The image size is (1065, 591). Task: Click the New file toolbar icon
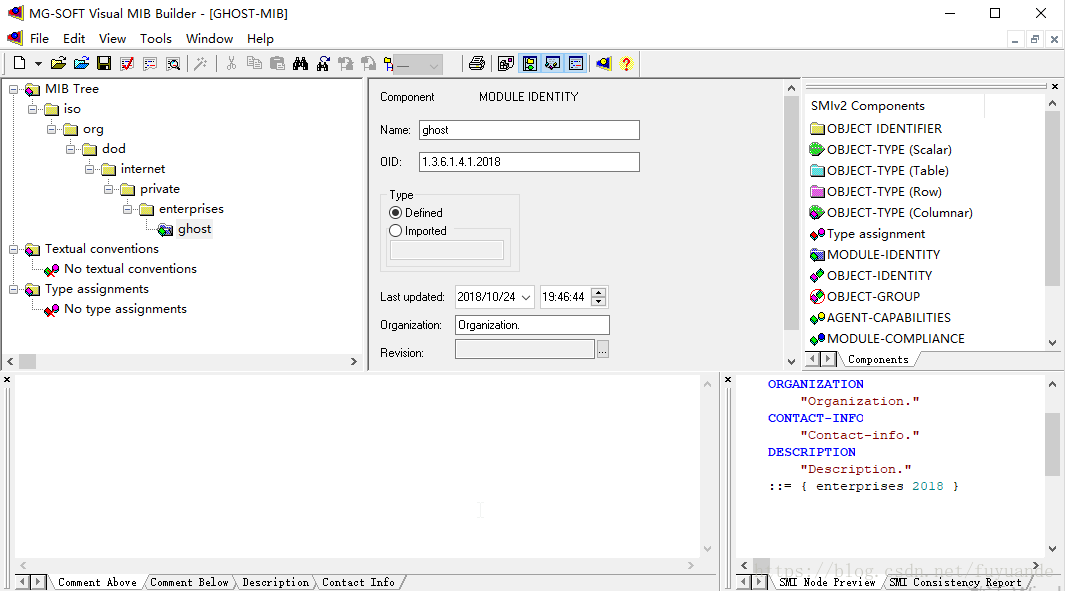[19, 63]
